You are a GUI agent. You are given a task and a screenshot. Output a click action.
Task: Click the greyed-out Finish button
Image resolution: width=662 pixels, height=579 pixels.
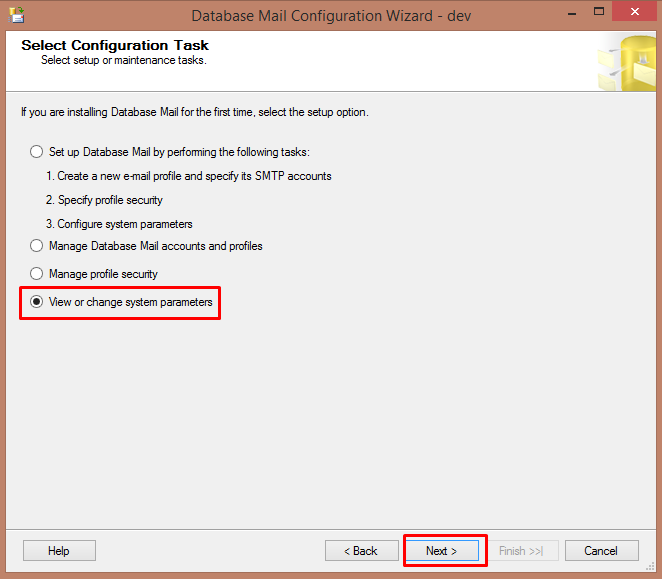tap(521, 551)
